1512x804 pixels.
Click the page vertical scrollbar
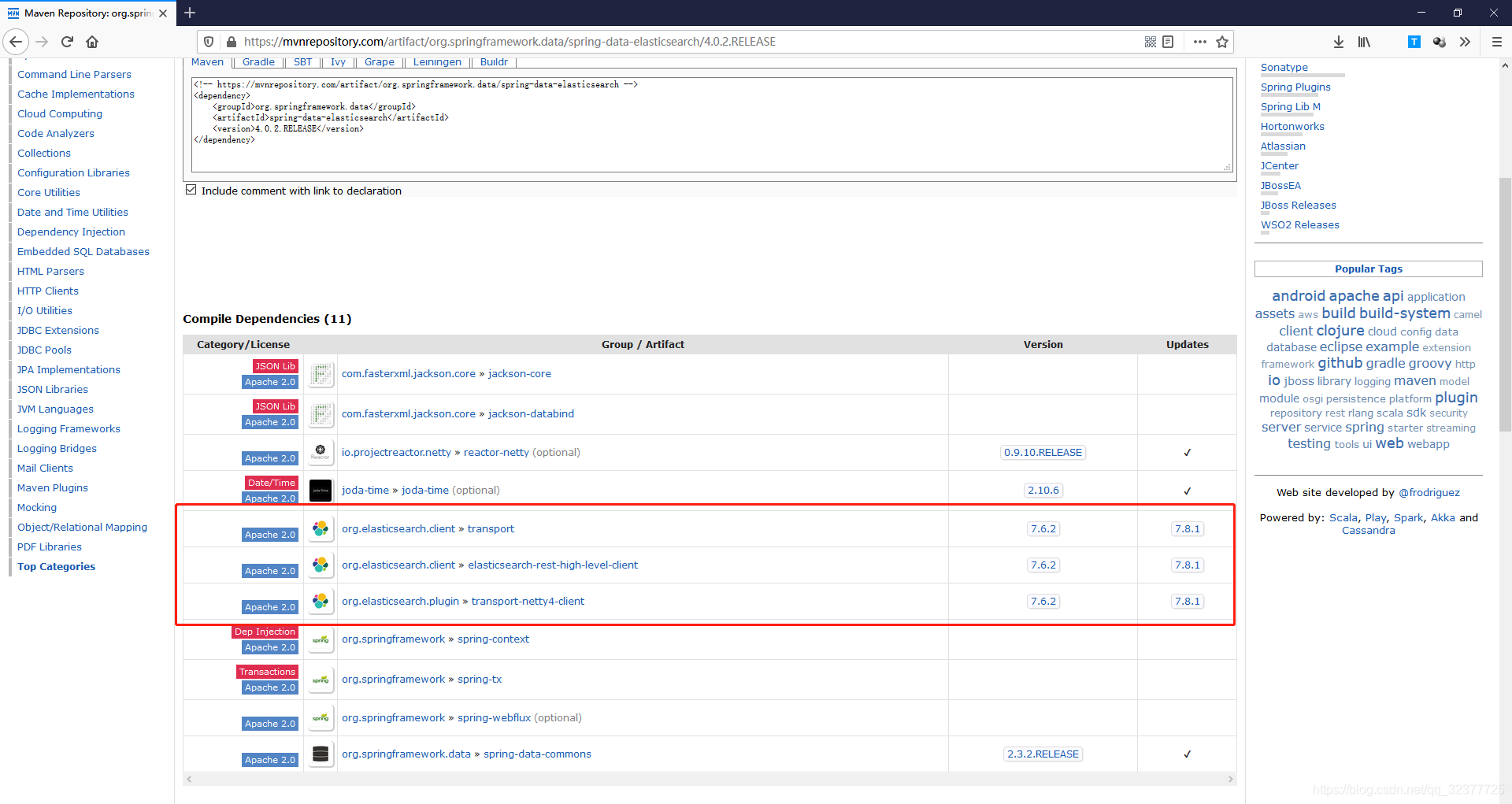[x=1505, y=305]
